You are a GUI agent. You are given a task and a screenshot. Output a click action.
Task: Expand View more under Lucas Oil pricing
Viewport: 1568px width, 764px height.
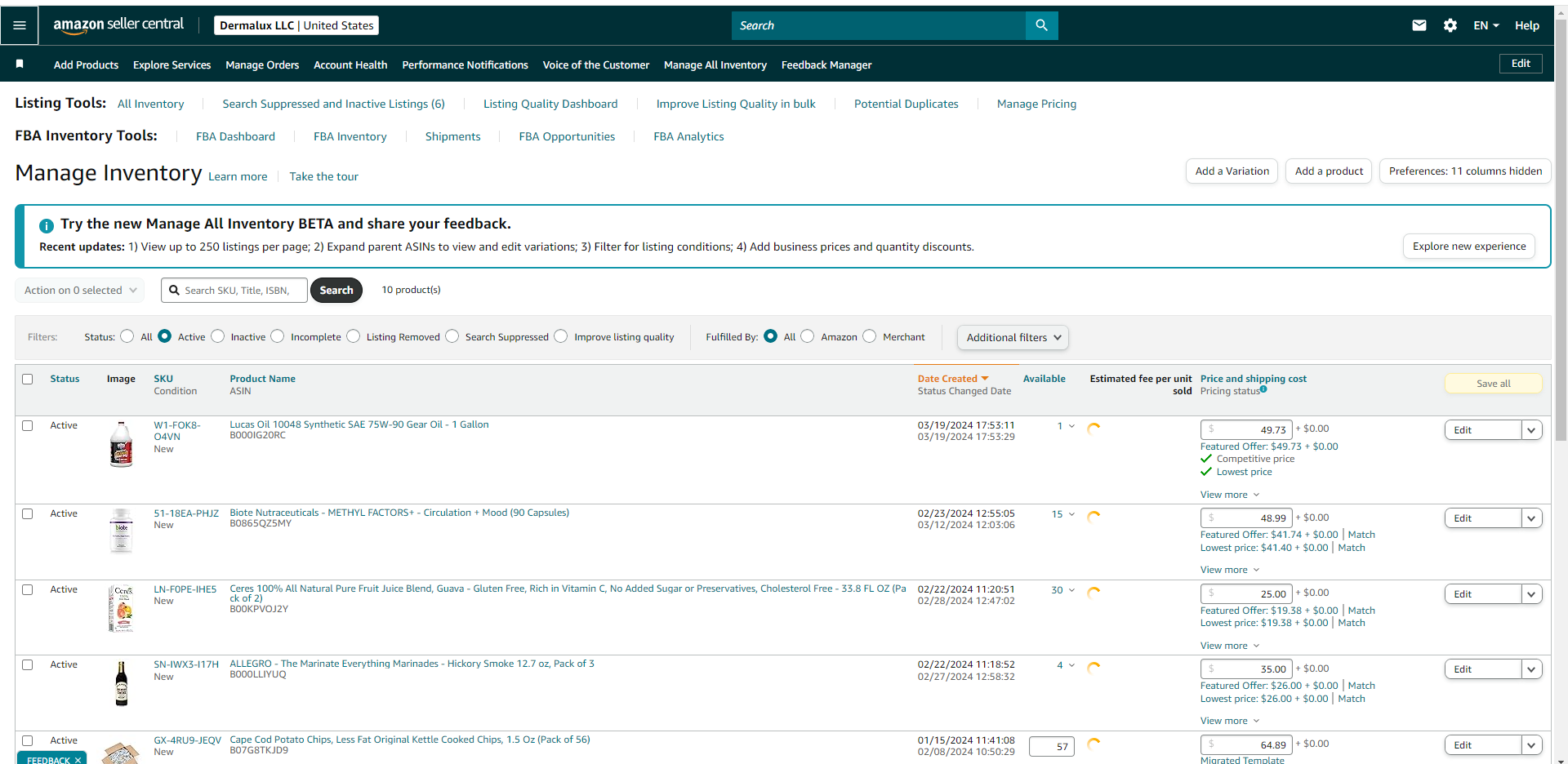[1230, 495]
